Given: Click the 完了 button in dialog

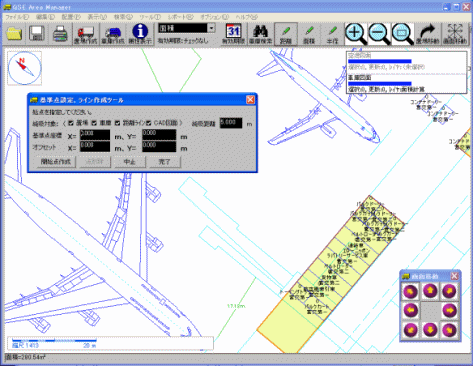Looking at the screenshot, I should tap(165, 162).
